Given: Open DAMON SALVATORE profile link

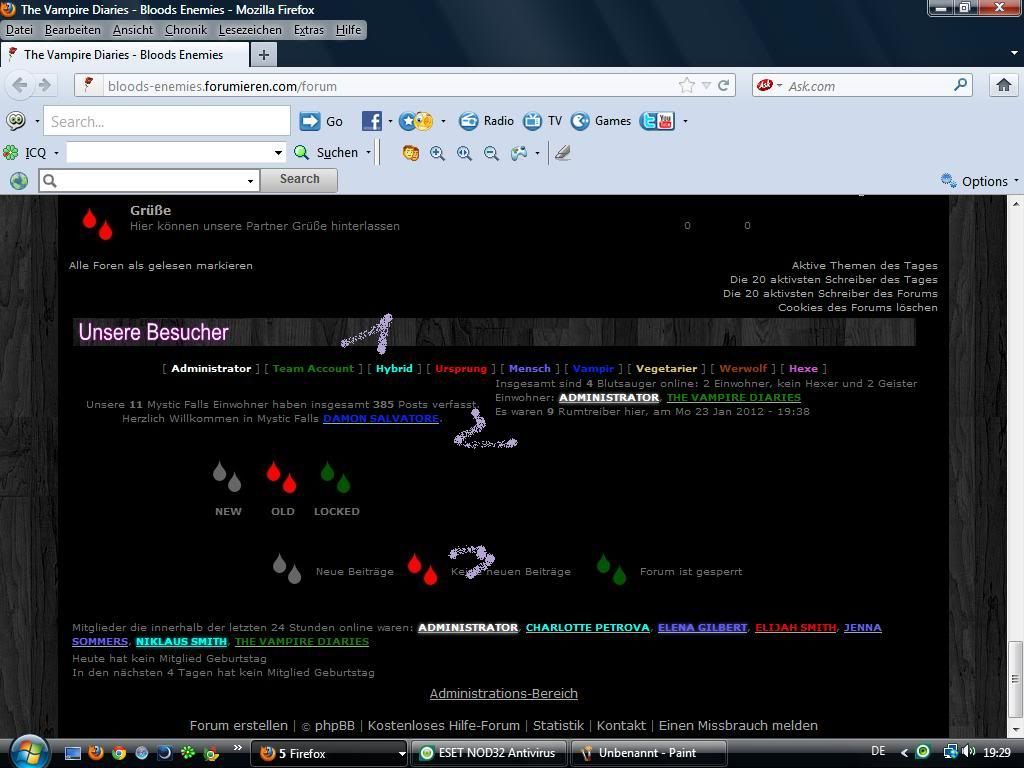Looking at the screenshot, I should 381,418.
